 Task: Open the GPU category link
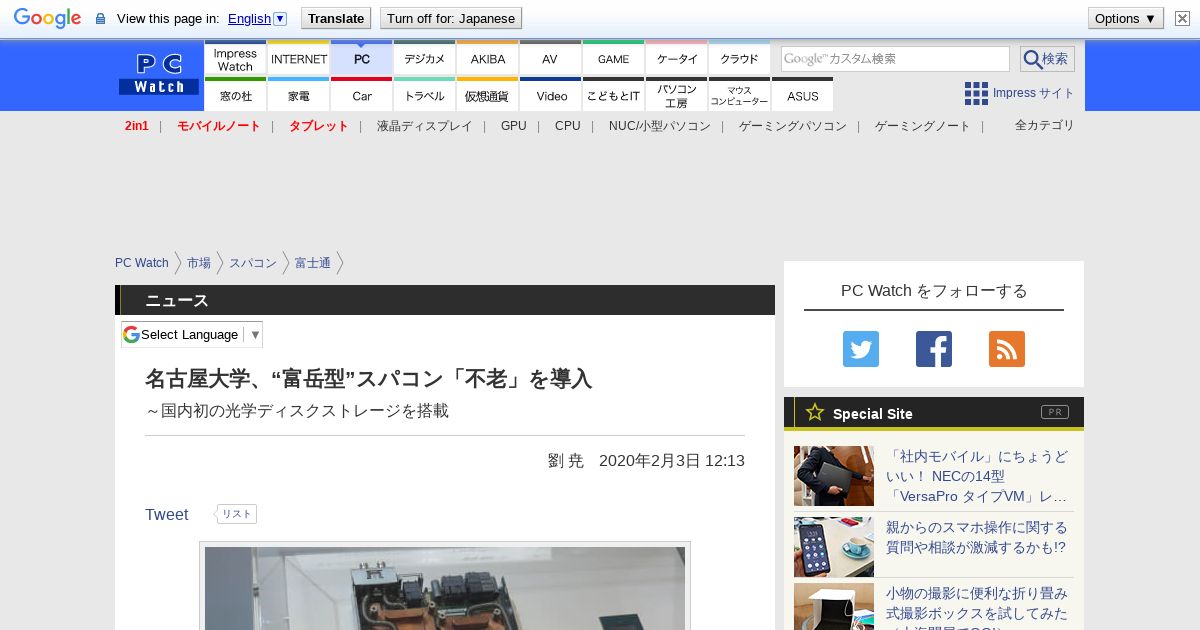click(x=514, y=126)
